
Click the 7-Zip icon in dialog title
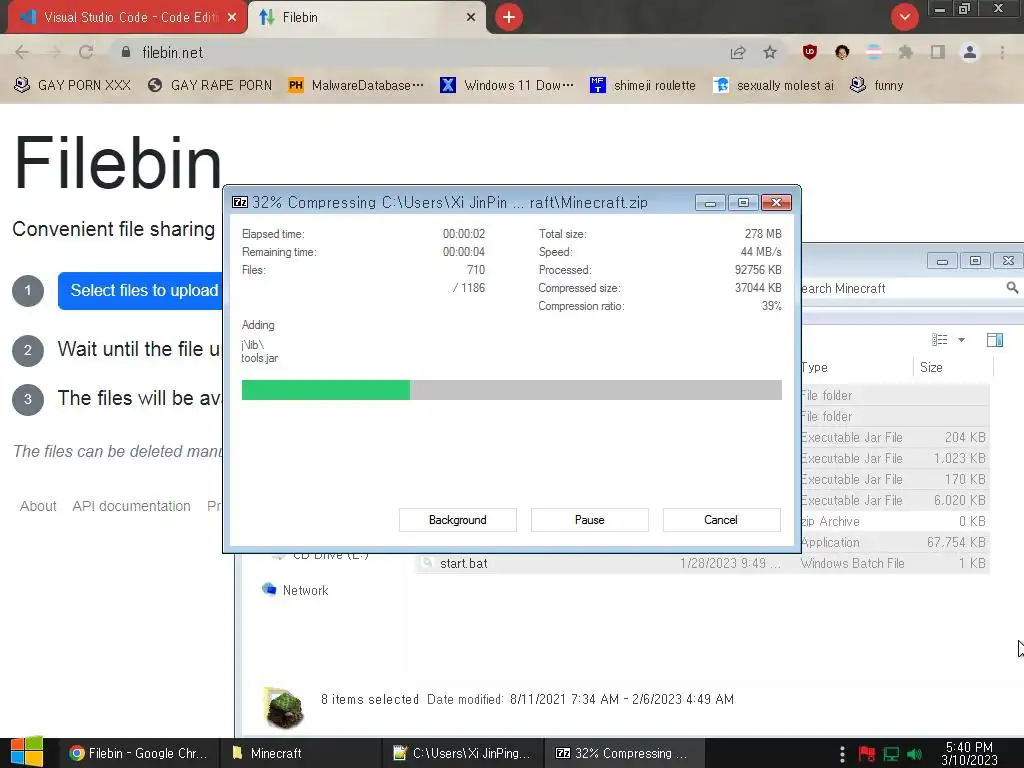click(x=240, y=202)
